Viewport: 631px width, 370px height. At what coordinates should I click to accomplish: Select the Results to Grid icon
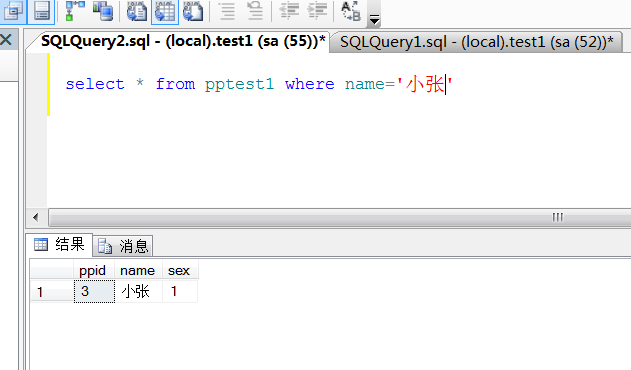coord(165,11)
